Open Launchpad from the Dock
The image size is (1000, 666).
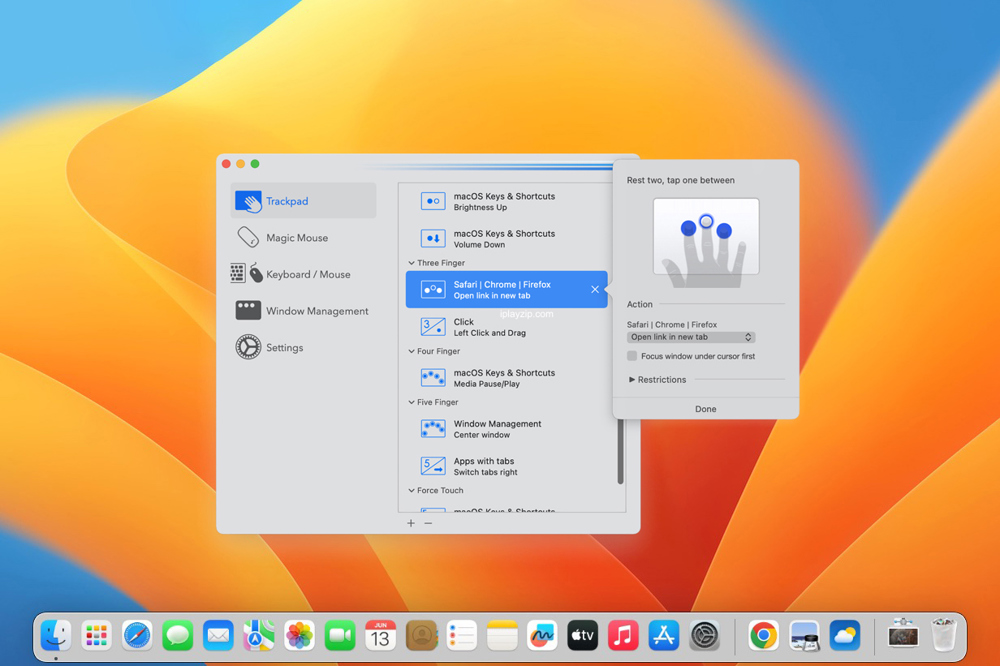(x=96, y=636)
